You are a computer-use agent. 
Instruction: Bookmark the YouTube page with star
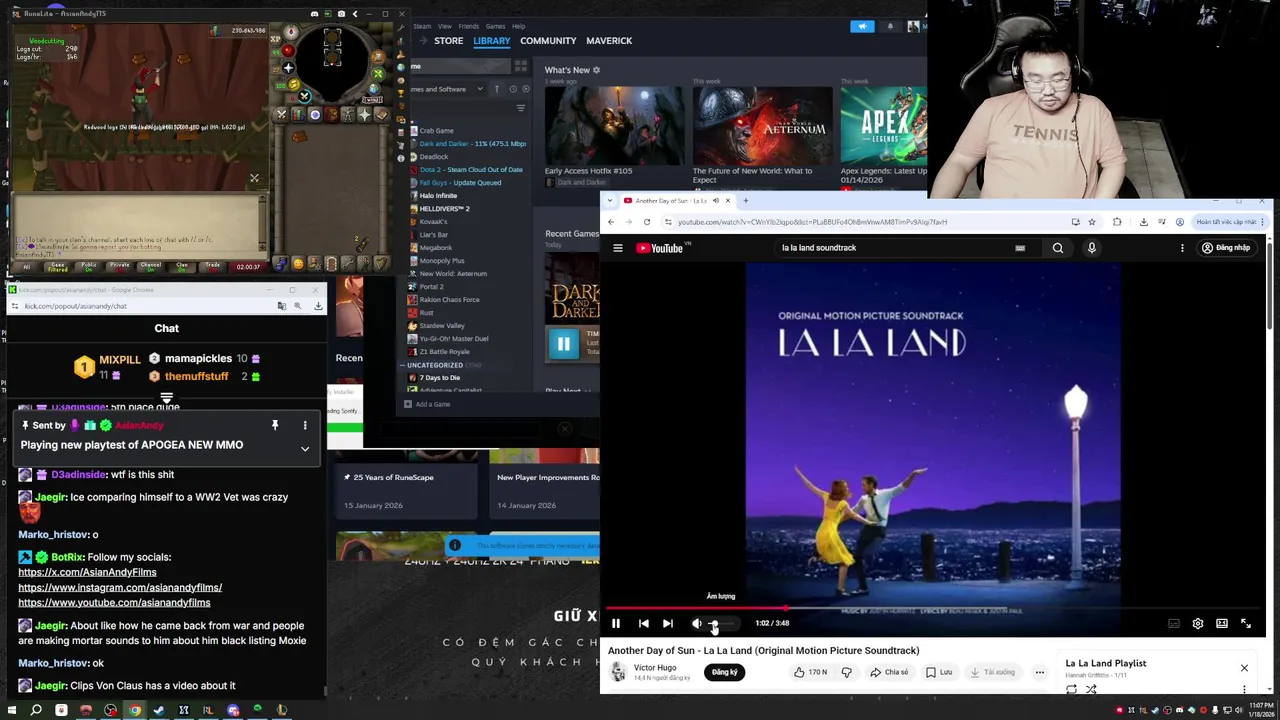tap(1092, 222)
